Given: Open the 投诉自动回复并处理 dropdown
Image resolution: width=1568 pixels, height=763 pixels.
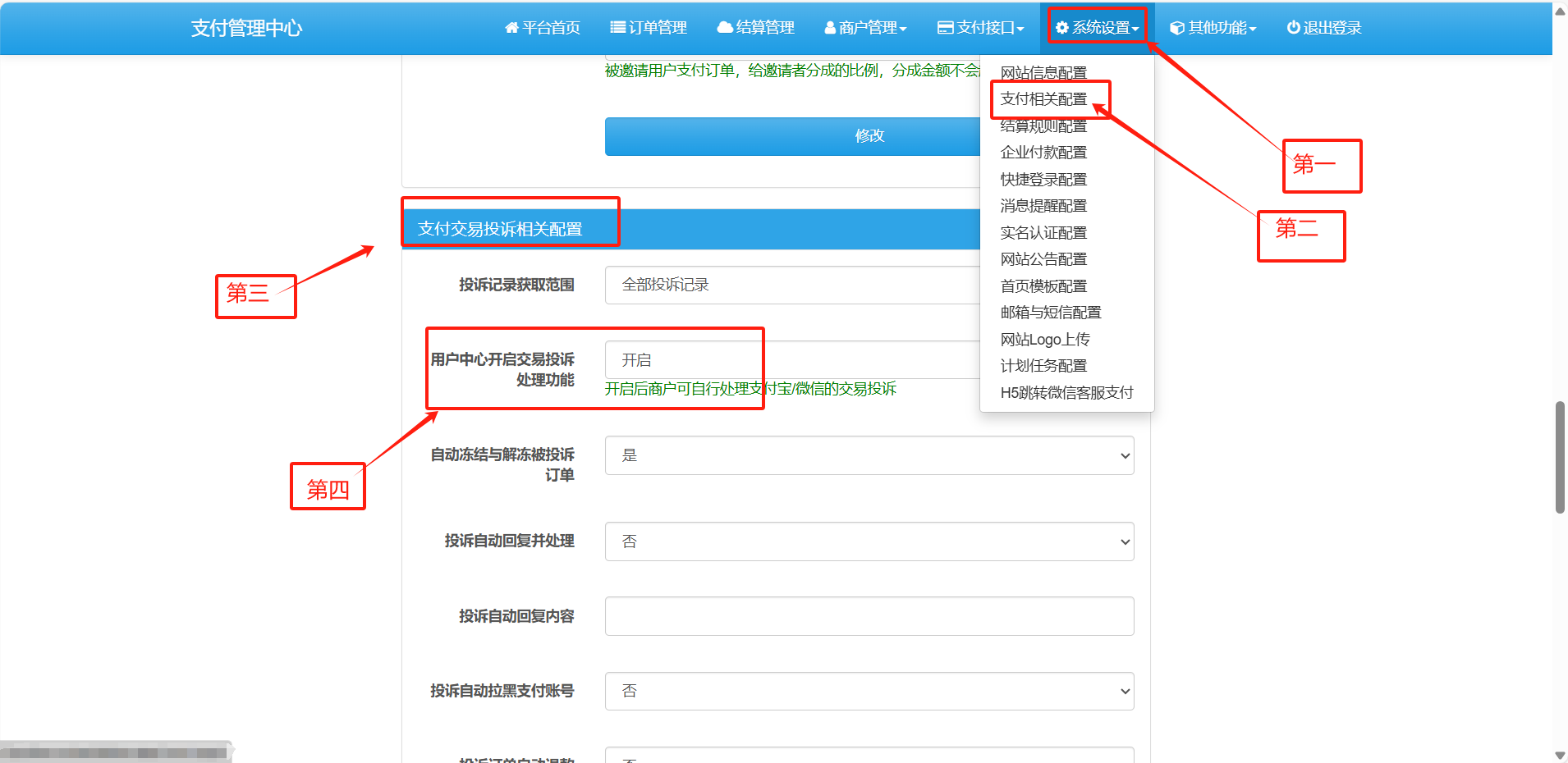Looking at the screenshot, I should [x=869, y=541].
